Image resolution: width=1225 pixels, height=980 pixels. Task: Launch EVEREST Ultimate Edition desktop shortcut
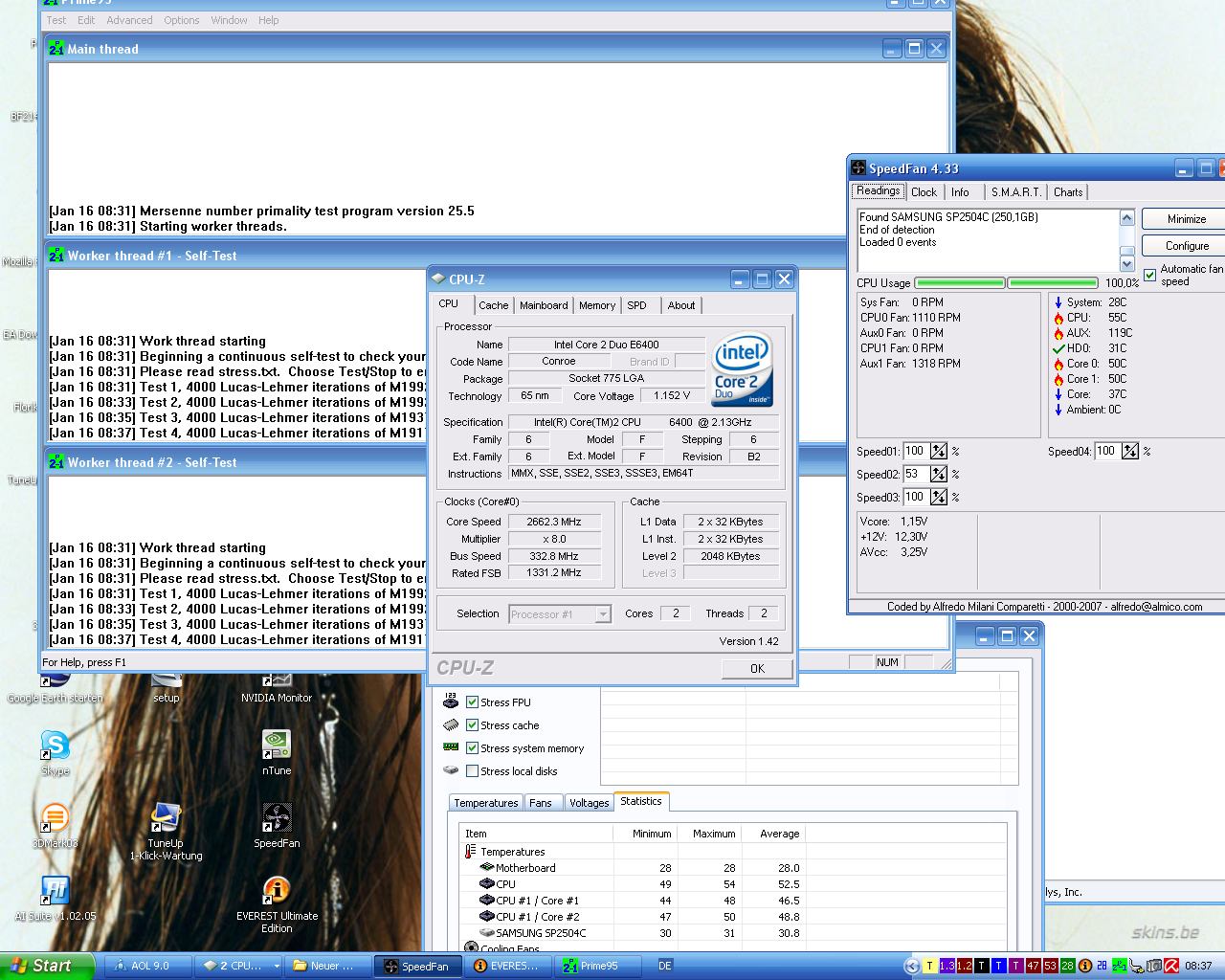pos(277,892)
